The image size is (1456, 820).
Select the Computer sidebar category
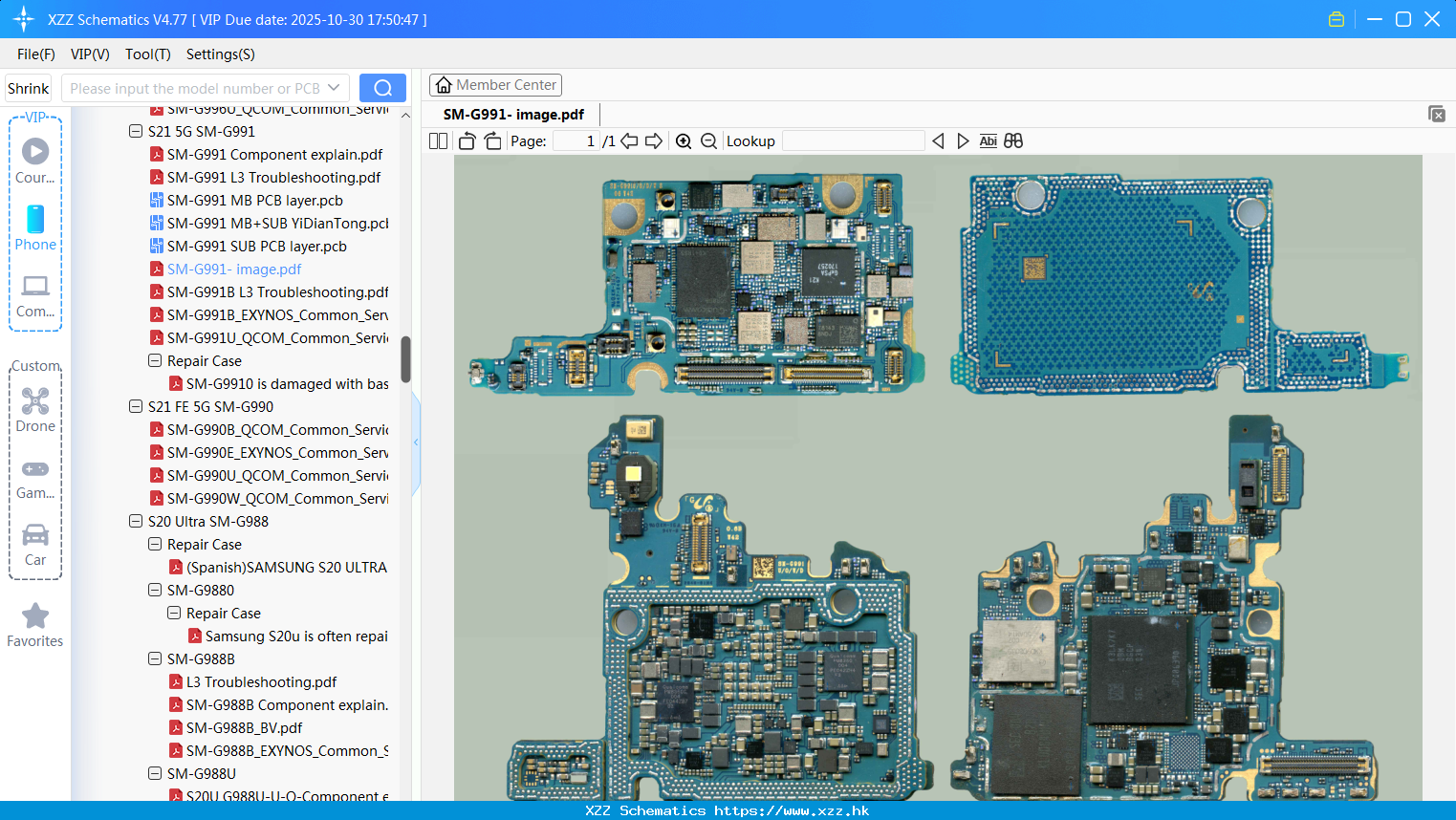35,295
